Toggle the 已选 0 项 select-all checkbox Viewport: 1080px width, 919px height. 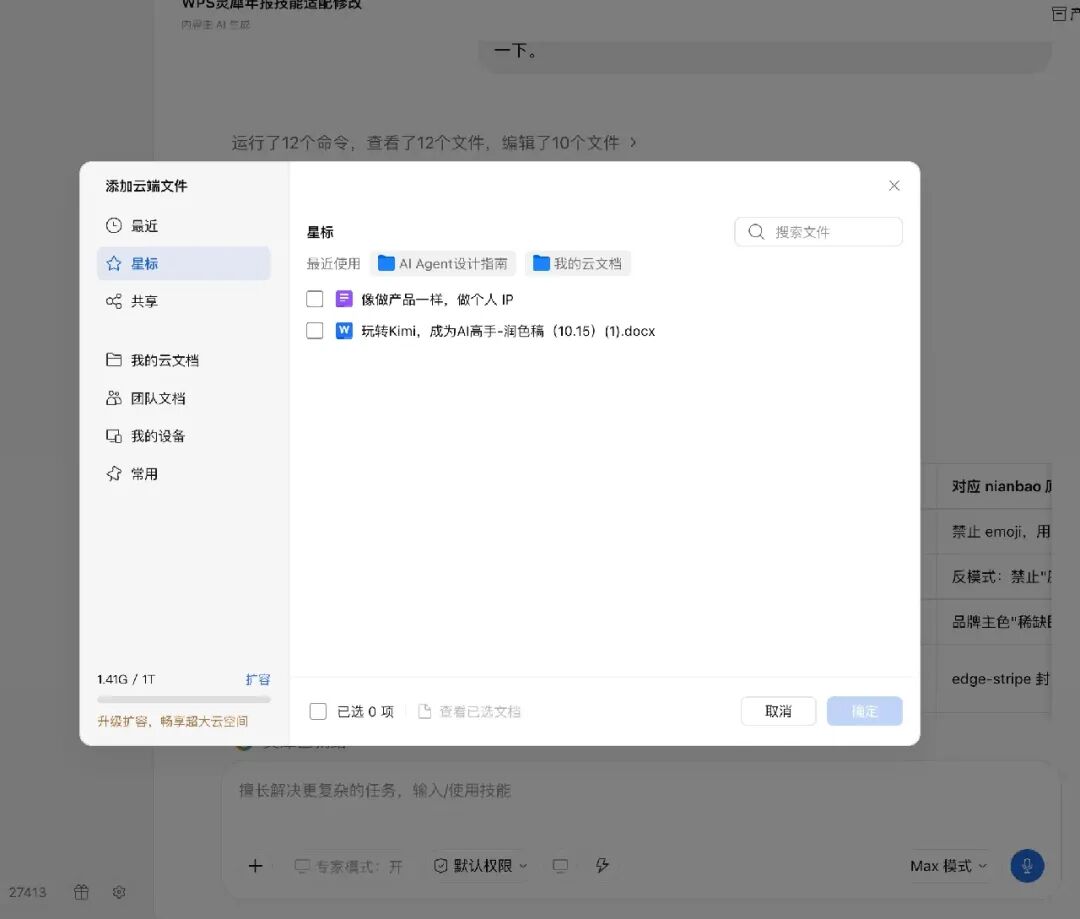click(318, 712)
